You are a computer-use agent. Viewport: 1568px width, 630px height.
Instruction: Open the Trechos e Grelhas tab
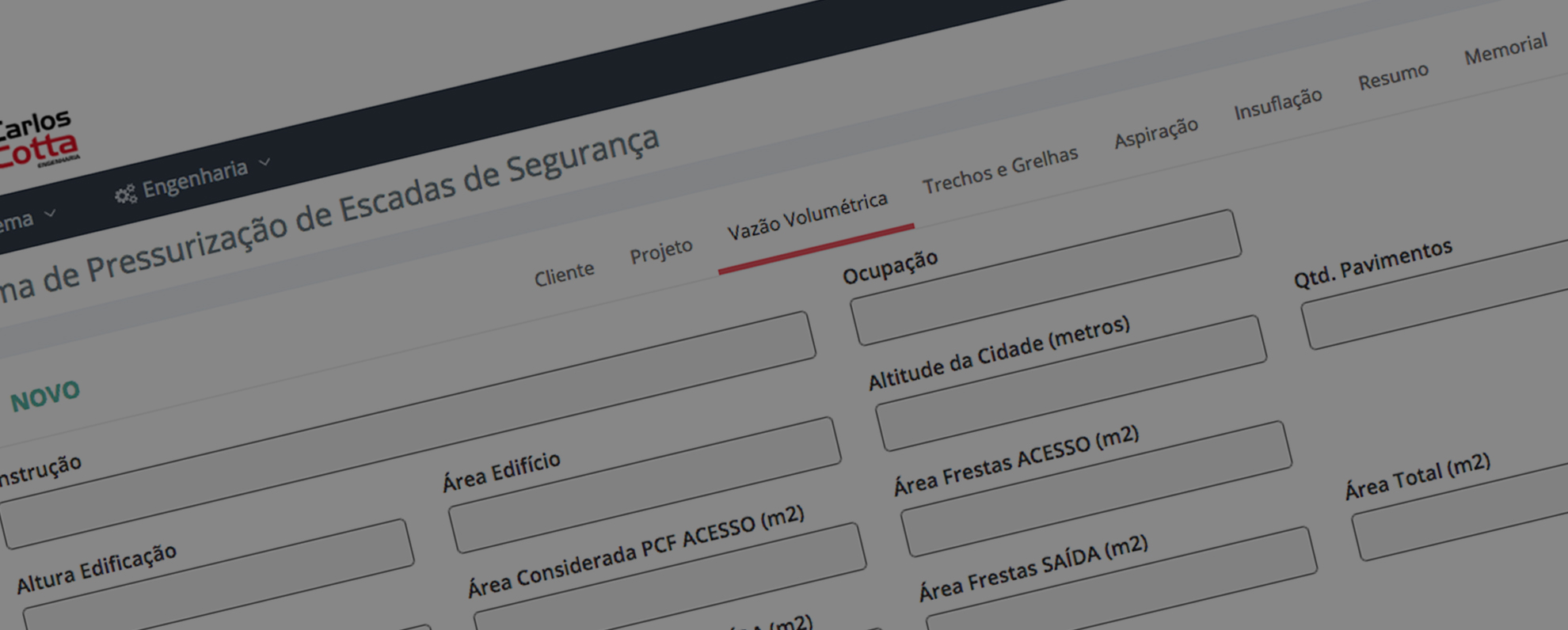pos(1000,170)
